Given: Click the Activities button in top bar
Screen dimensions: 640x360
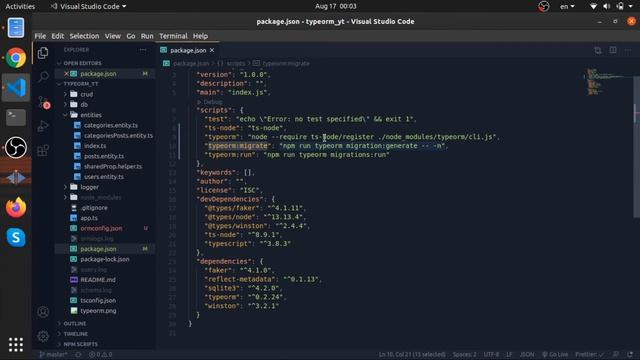Looking at the screenshot, I should tap(20, 6).
